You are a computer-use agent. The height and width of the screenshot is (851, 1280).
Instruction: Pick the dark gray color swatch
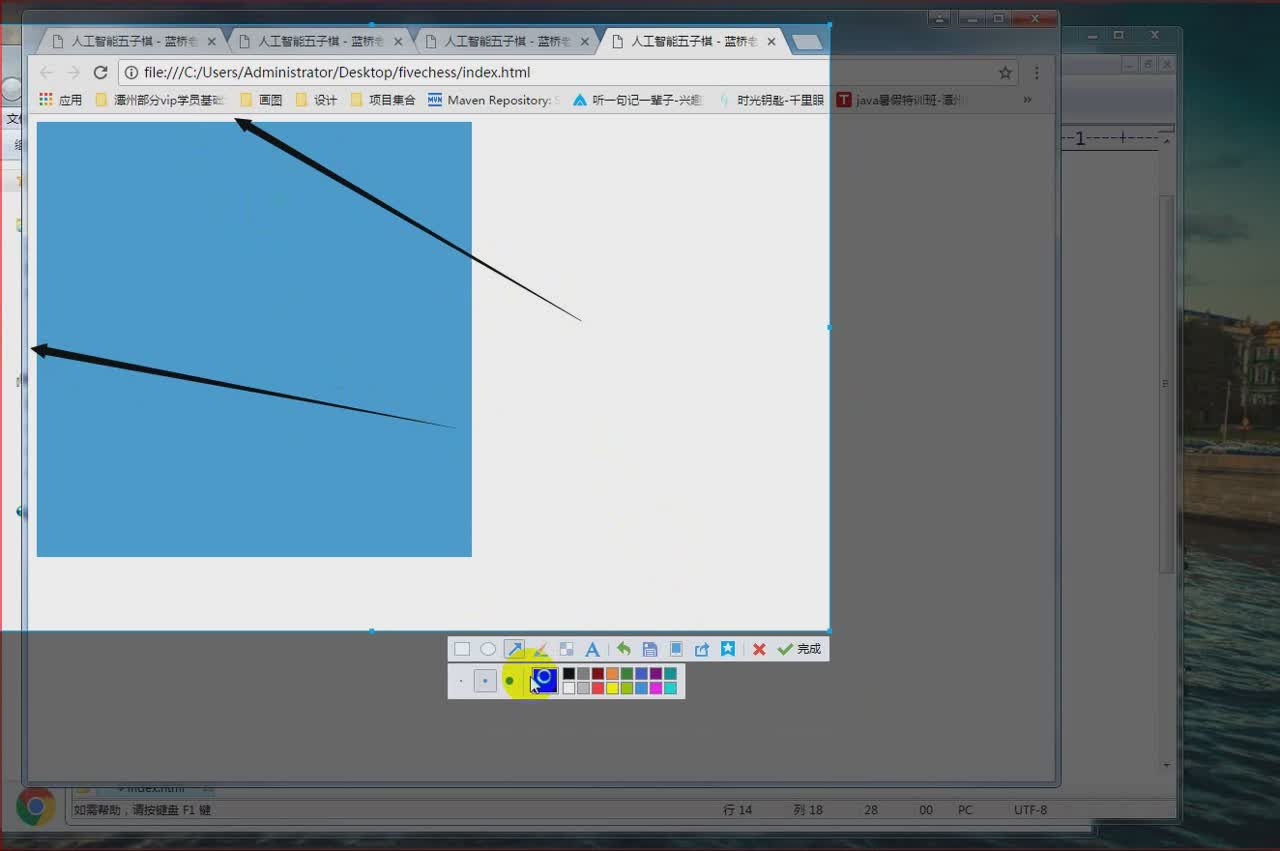click(x=583, y=674)
